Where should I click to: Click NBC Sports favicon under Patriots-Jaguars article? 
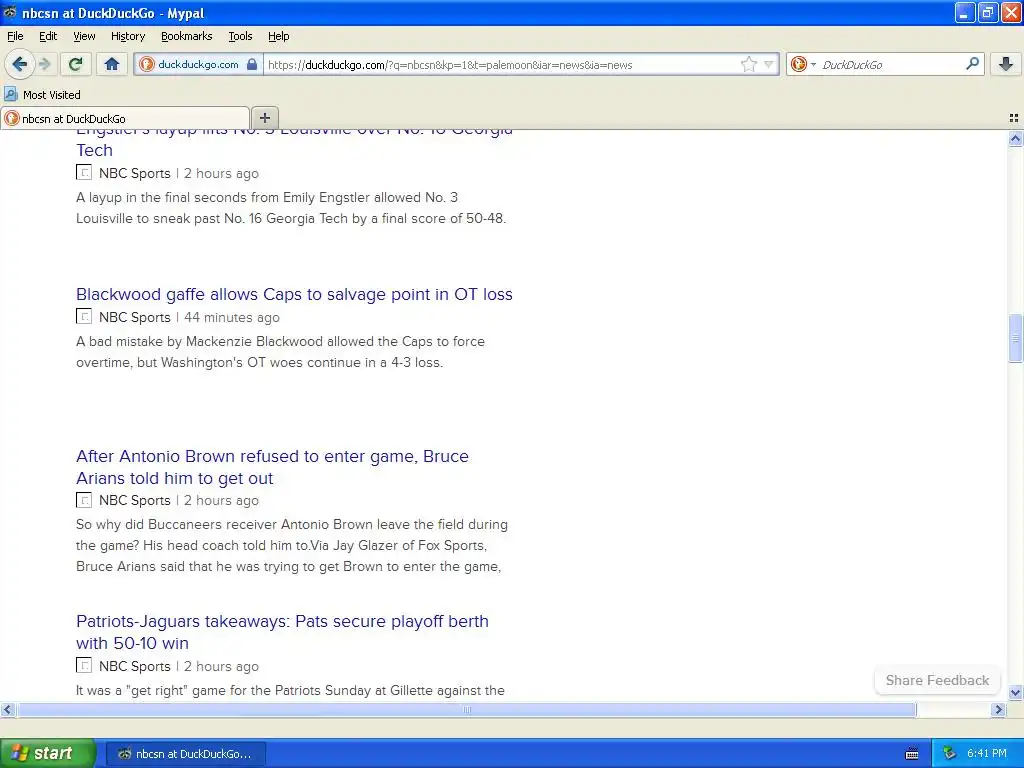point(84,665)
